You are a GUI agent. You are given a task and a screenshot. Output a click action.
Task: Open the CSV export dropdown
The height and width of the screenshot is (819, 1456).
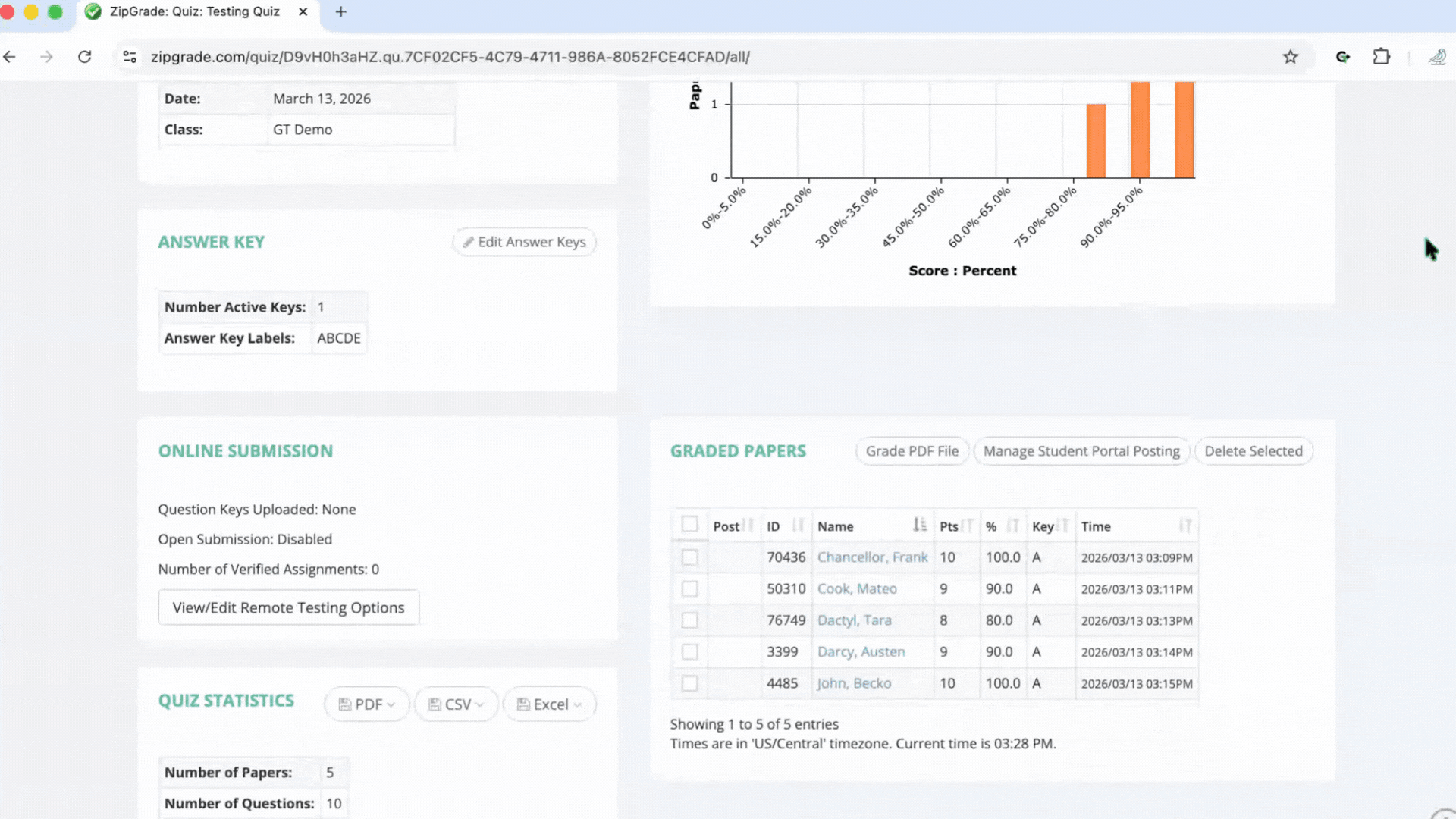(456, 704)
